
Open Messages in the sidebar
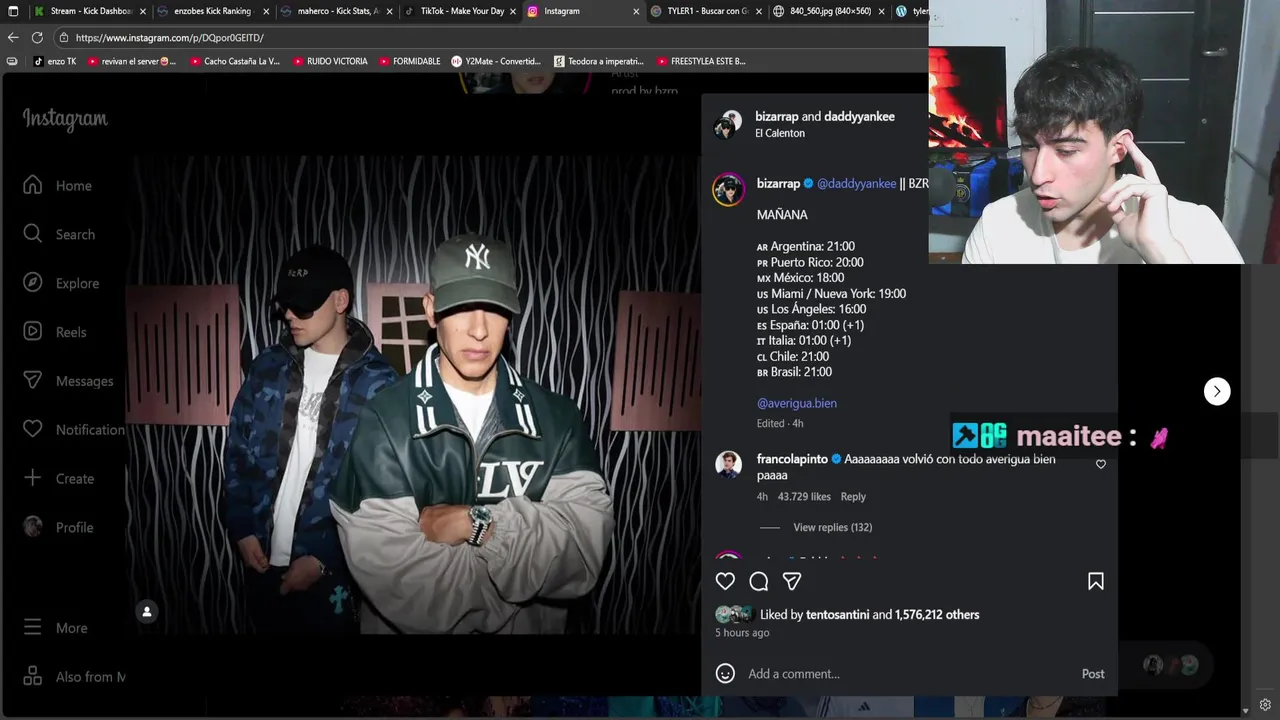(x=67, y=381)
